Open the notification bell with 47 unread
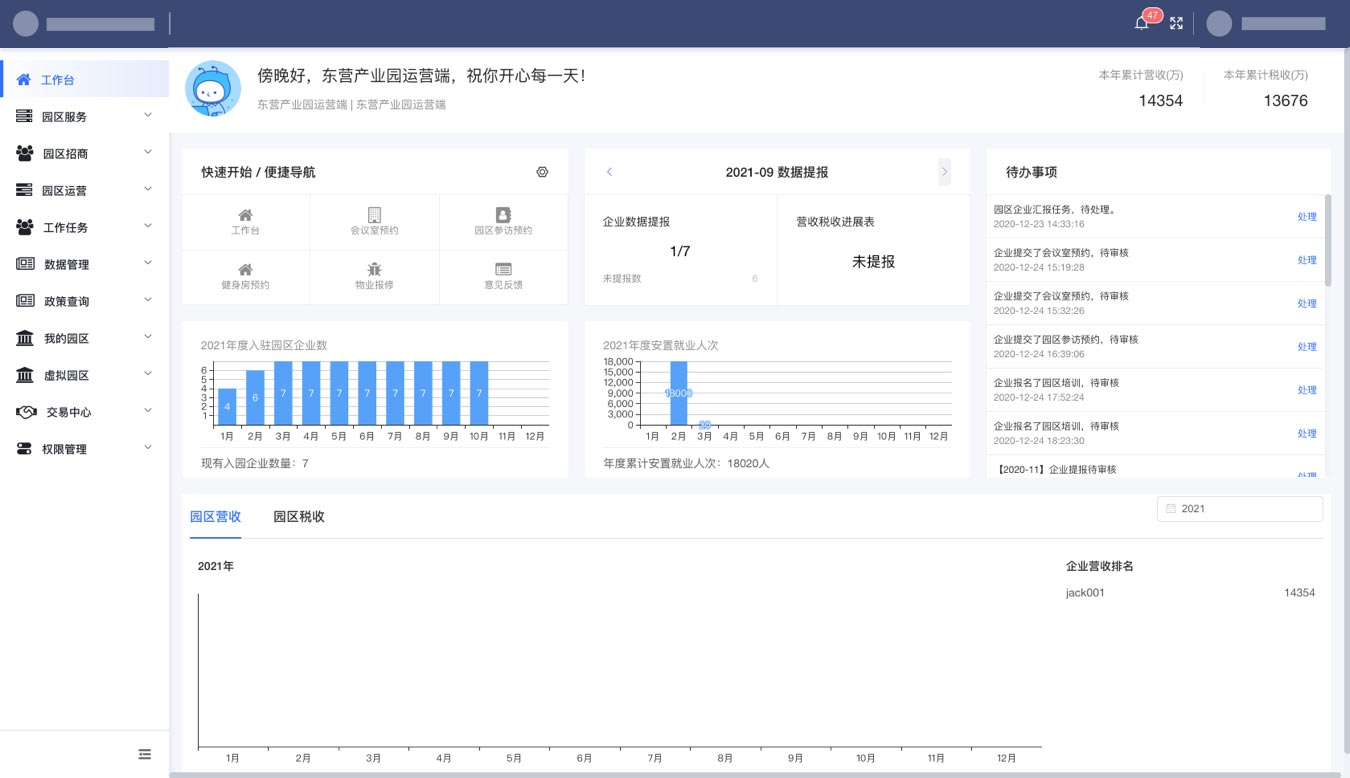 point(1141,23)
